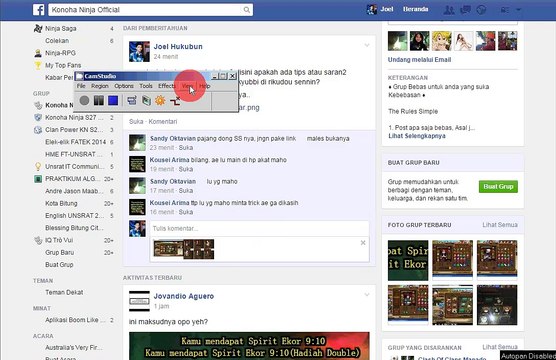Viewport: 556px width, 360px height.
Task: Open My Top Fans sidebar item
Action: point(63,65)
